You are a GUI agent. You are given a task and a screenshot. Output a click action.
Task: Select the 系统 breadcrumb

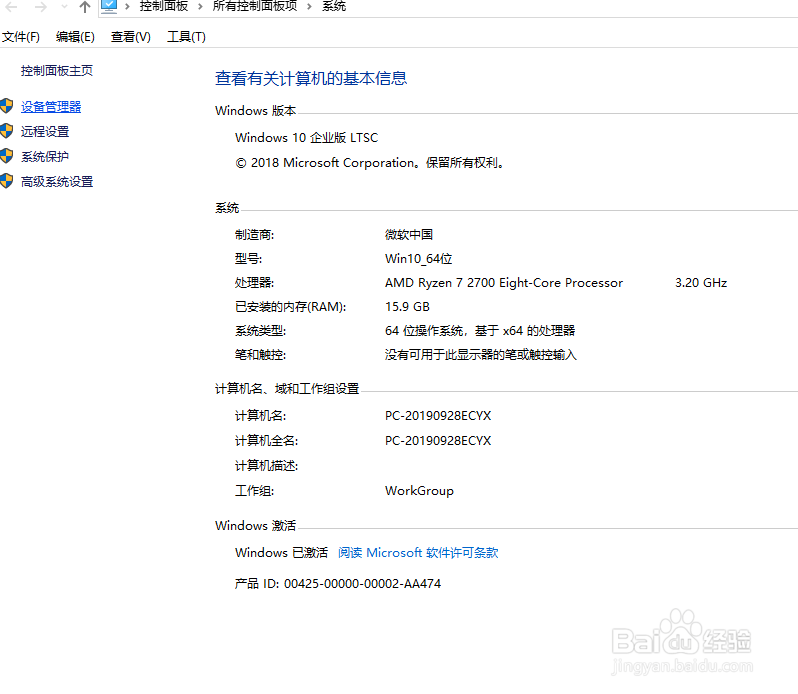[334, 6]
